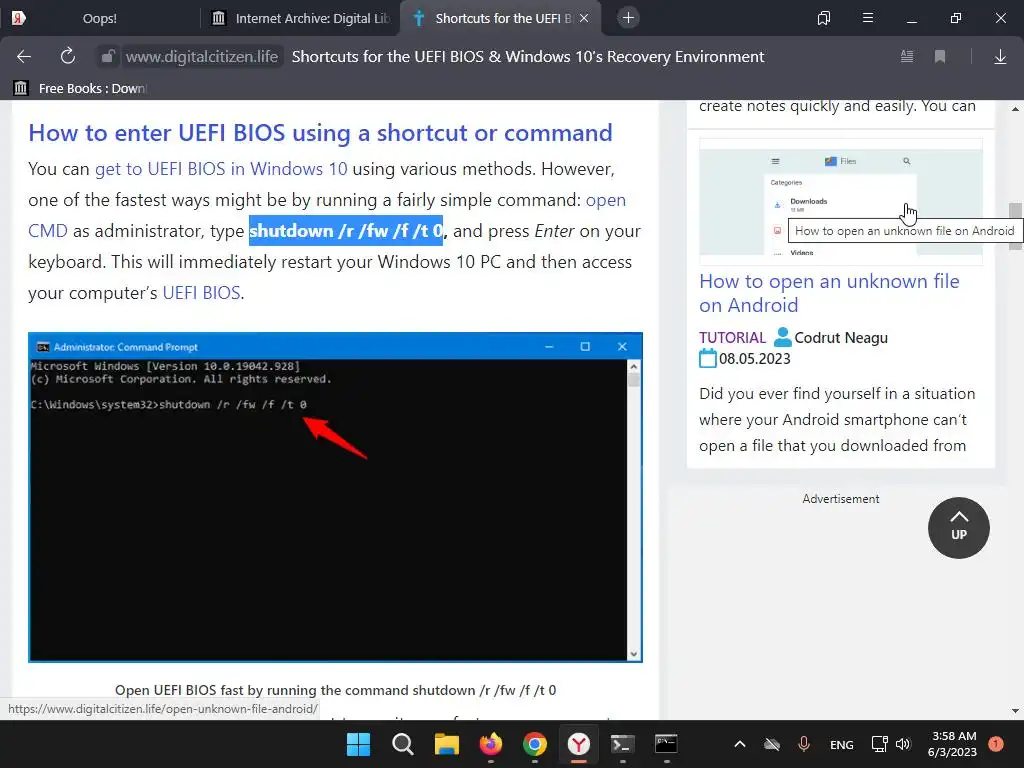Image resolution: width=1024 pixels, height=768 pixels.
Task: Click highlighted shutdown /r /fw /f /t 0 text
Action: [x=346, y=231]
